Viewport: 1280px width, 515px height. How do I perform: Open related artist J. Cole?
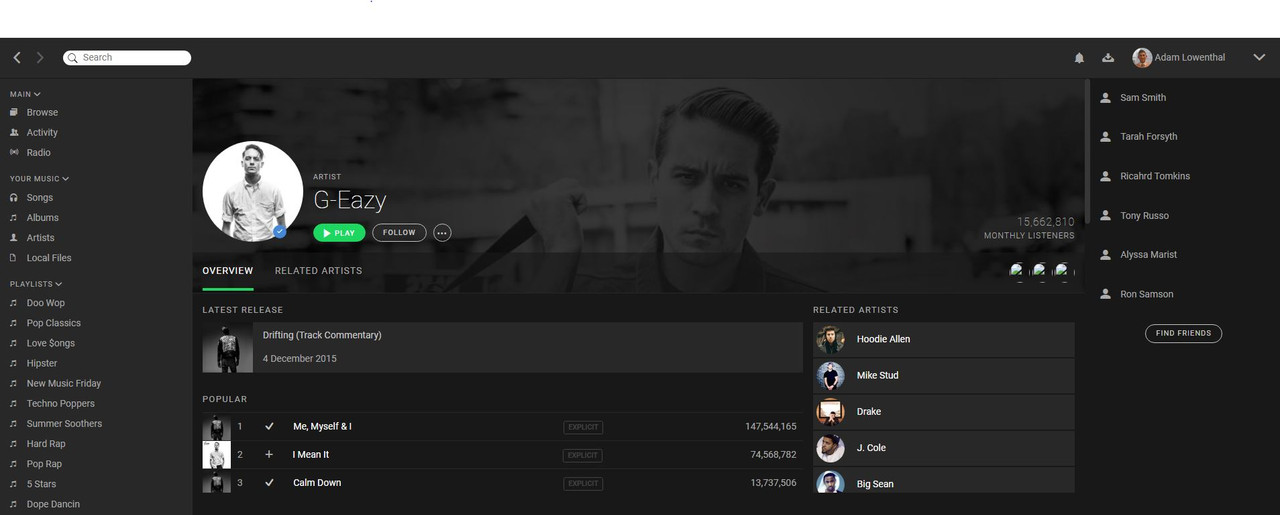tap(944, 448)
